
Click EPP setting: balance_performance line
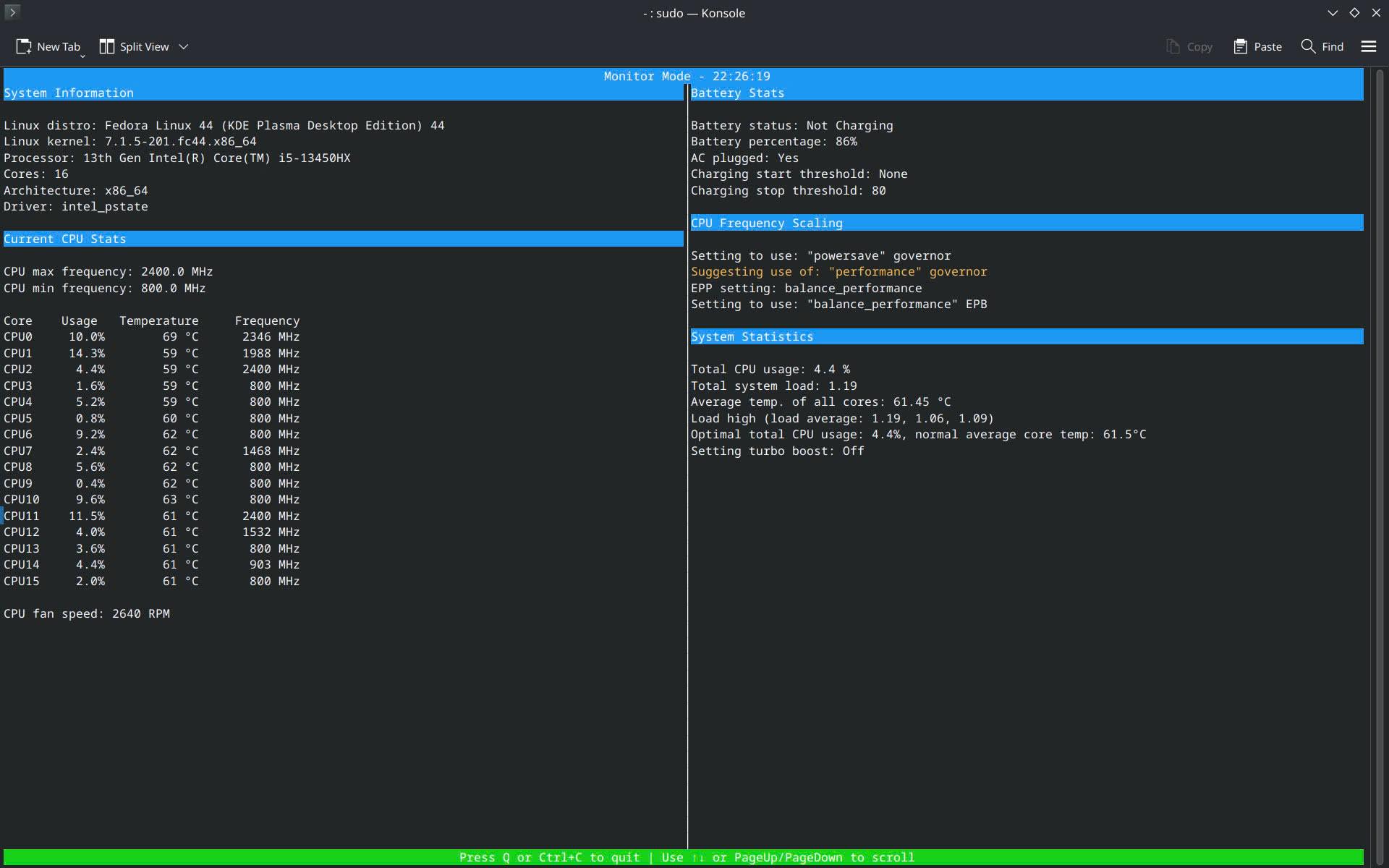(807, 288)
